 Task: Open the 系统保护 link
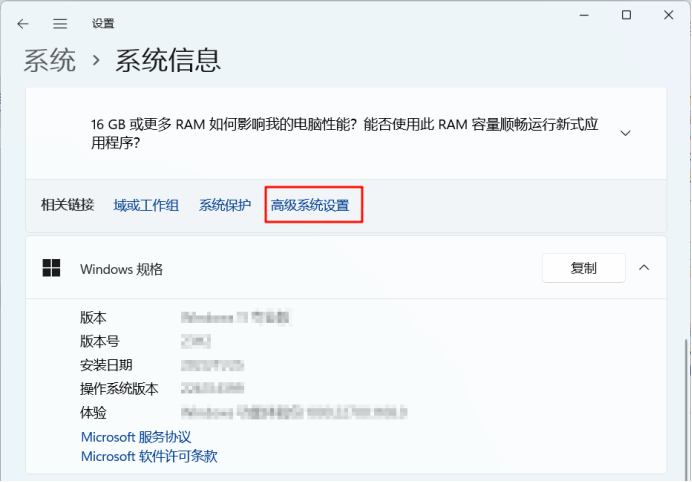pos(225,205)
